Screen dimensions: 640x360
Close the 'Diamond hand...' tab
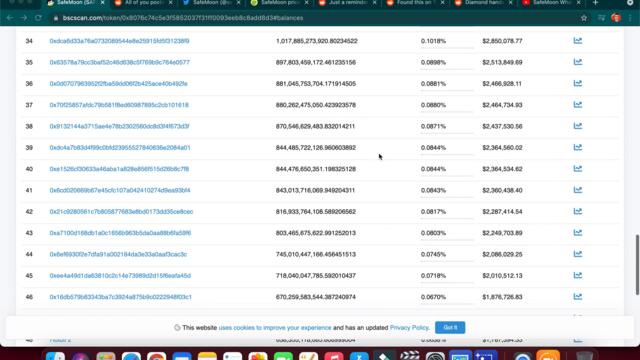tap(510, 3)
